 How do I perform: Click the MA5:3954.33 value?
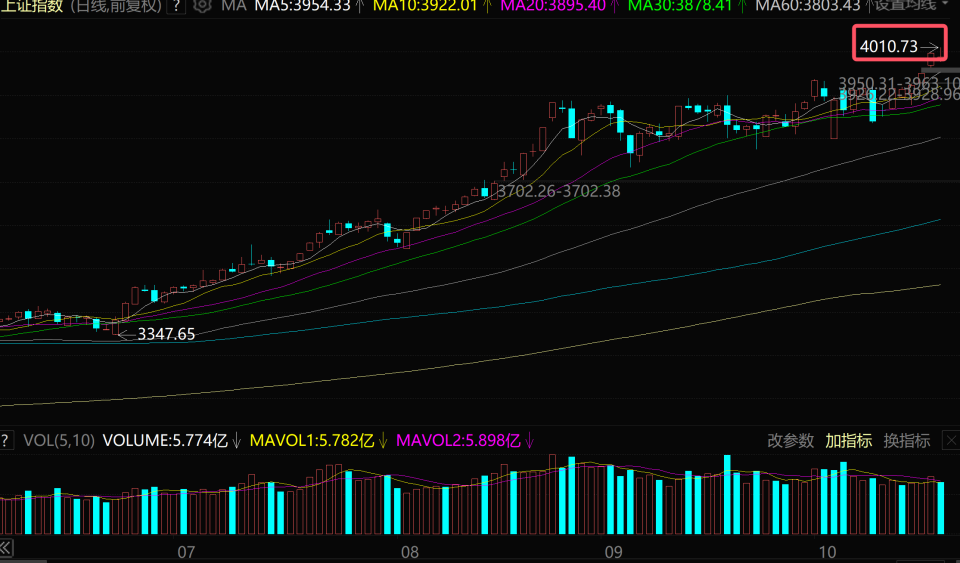pyautogui.click(x=302, y=6)
